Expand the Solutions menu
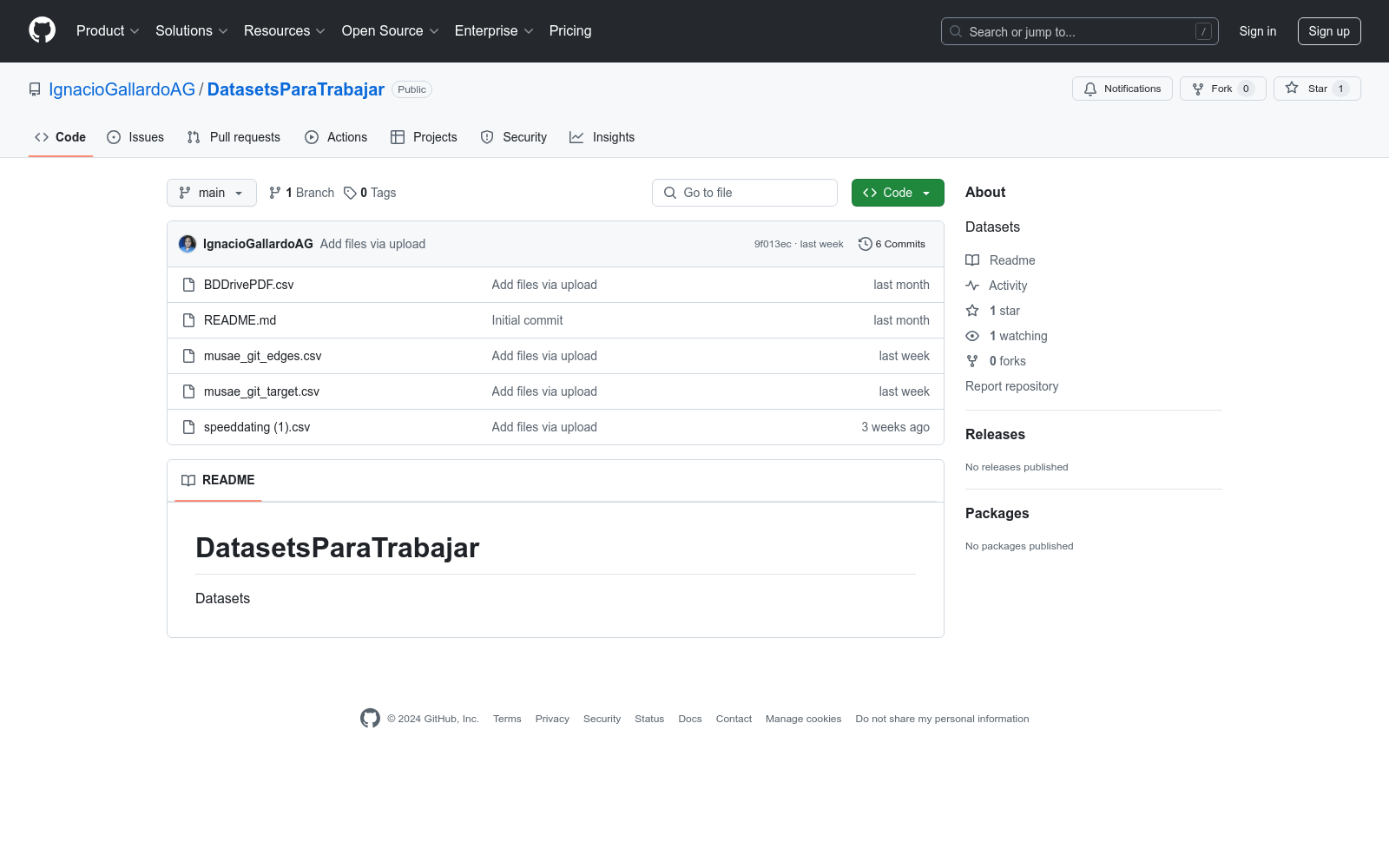The width and height of the screenshot is (1389, 868). [x=192, y=31]
